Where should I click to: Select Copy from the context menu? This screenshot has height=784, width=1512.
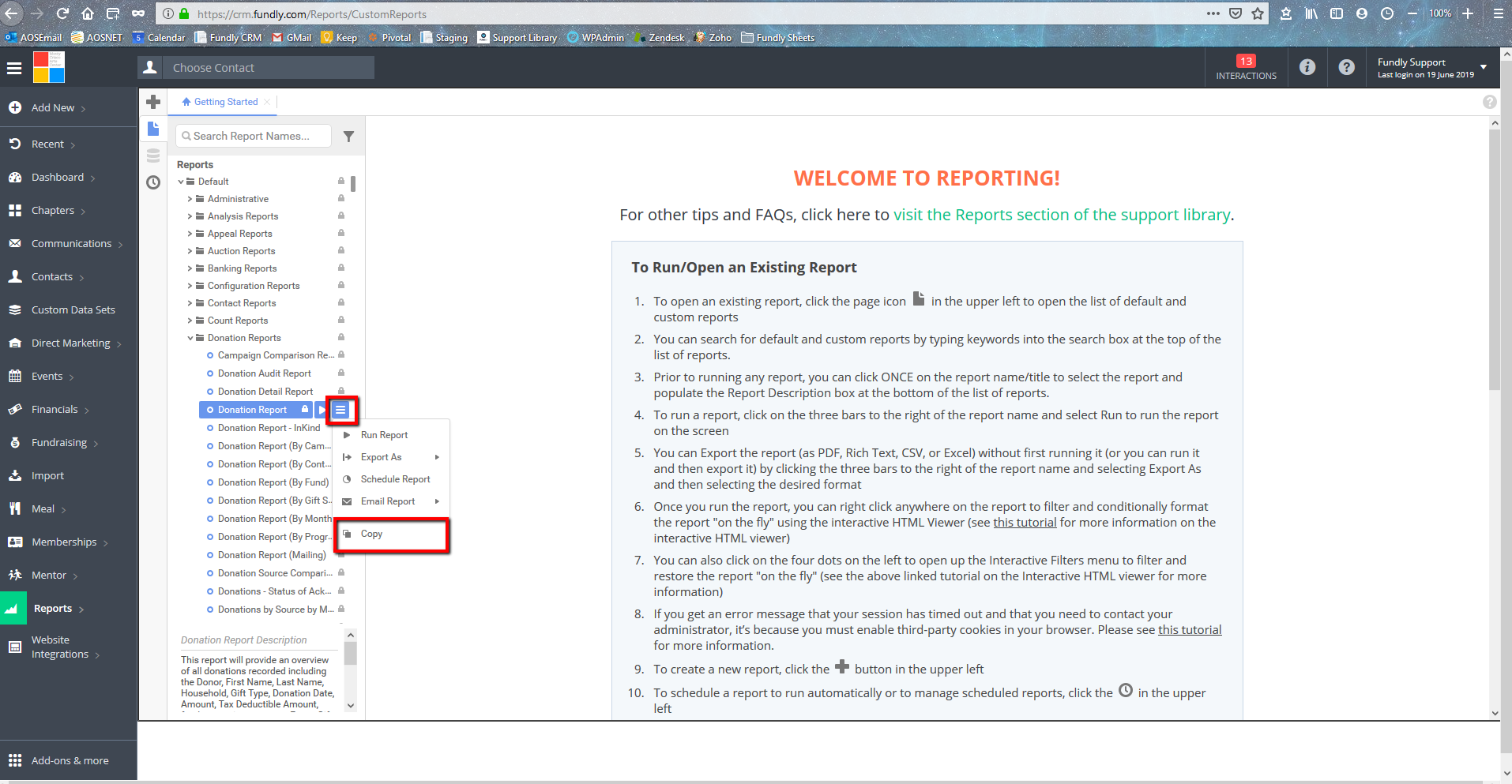tap(370, 534)
